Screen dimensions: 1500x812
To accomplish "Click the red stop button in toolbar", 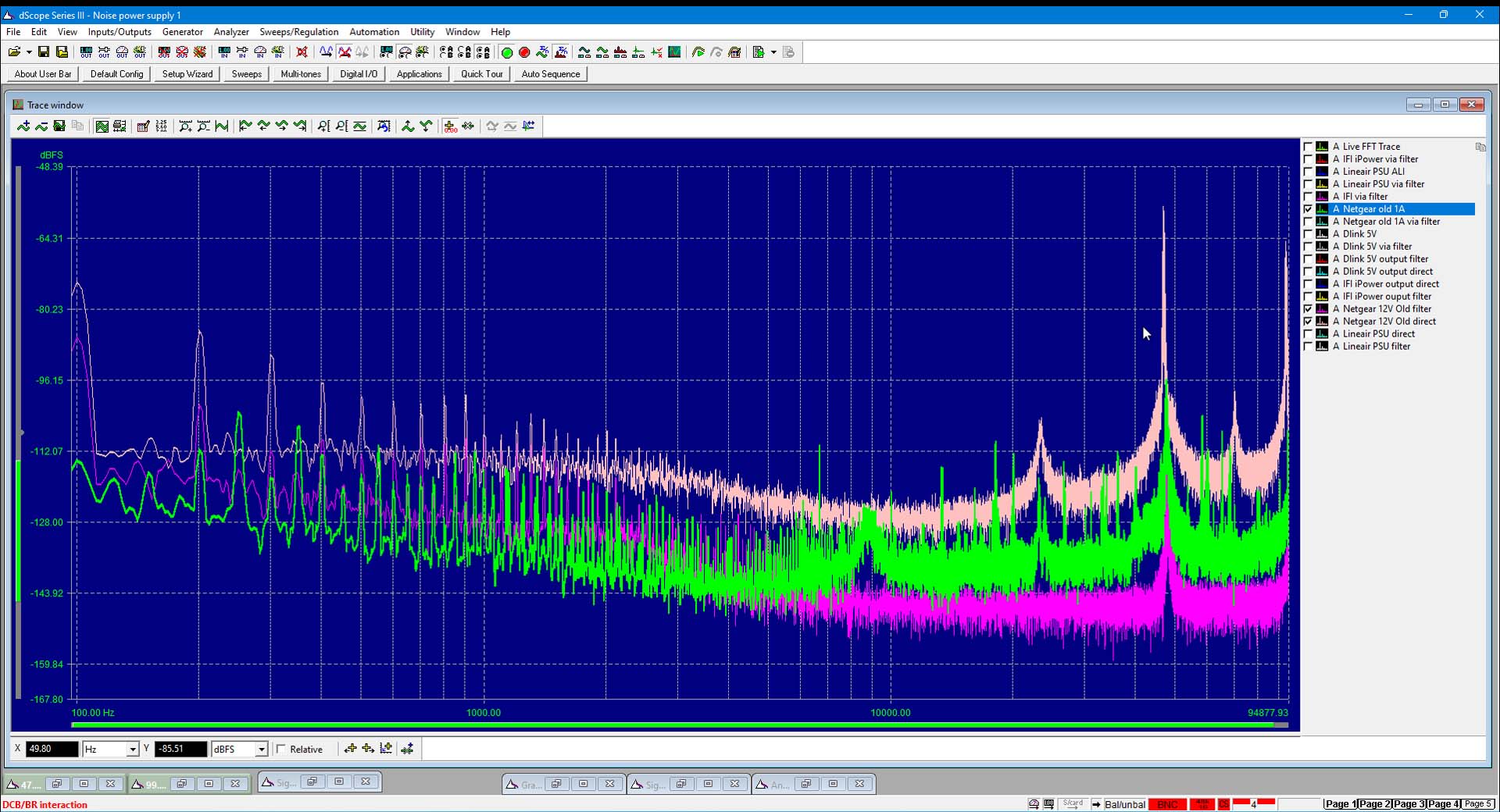I will tap(524, 52).
